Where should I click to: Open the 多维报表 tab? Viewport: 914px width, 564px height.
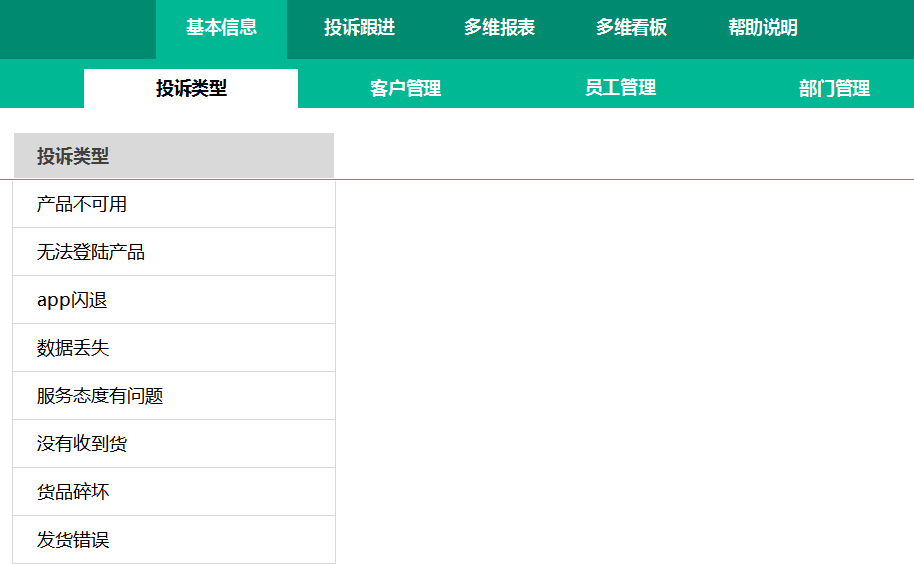(500, 28)
